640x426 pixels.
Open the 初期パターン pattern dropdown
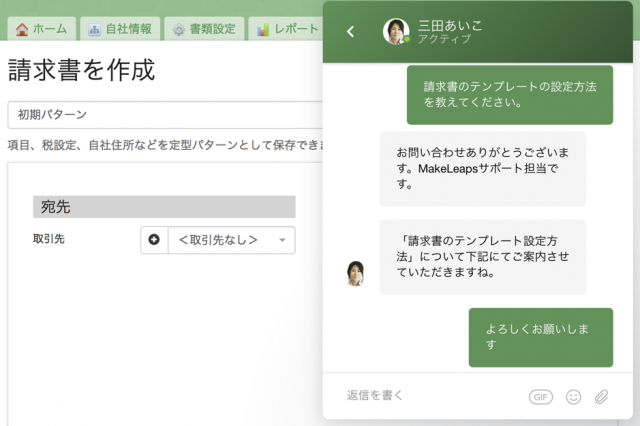click(x=165, y=115)
